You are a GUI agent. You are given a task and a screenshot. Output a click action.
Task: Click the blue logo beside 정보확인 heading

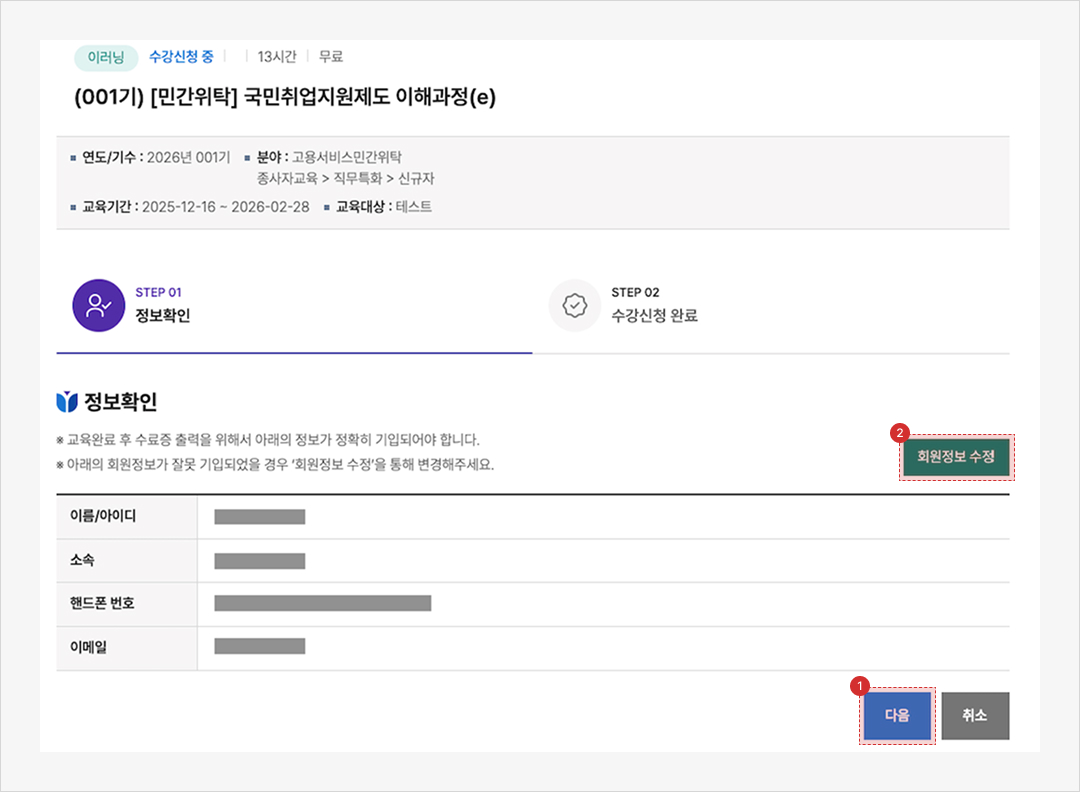(x=67, y=402)
